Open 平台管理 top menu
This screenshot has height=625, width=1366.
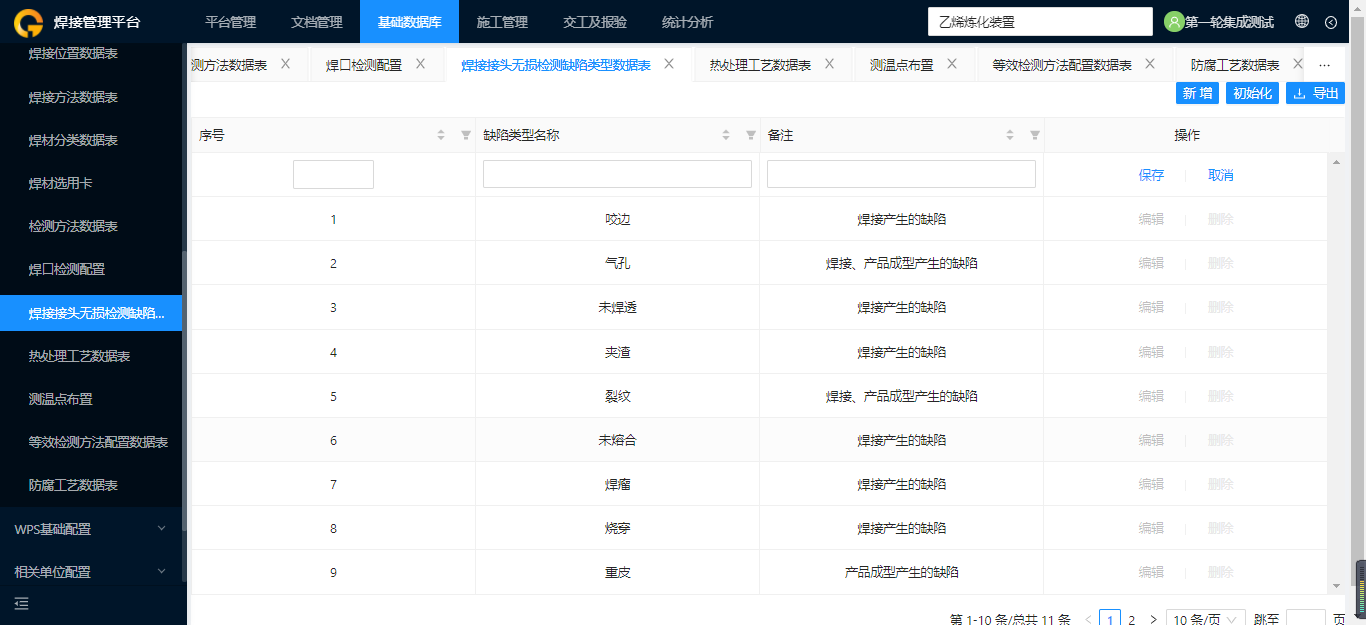230,22
